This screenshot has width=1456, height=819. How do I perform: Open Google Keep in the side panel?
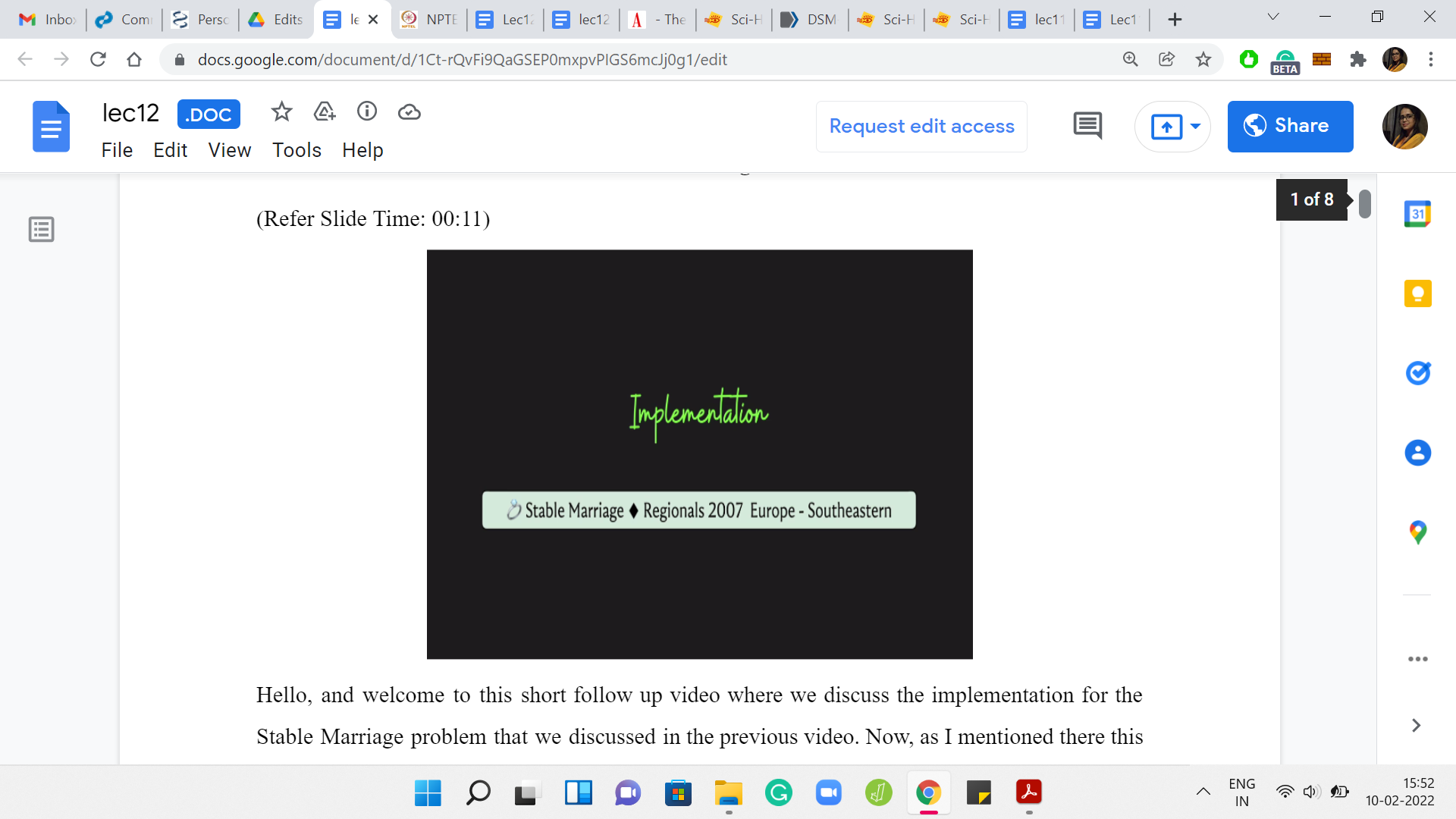[1417, 293]
